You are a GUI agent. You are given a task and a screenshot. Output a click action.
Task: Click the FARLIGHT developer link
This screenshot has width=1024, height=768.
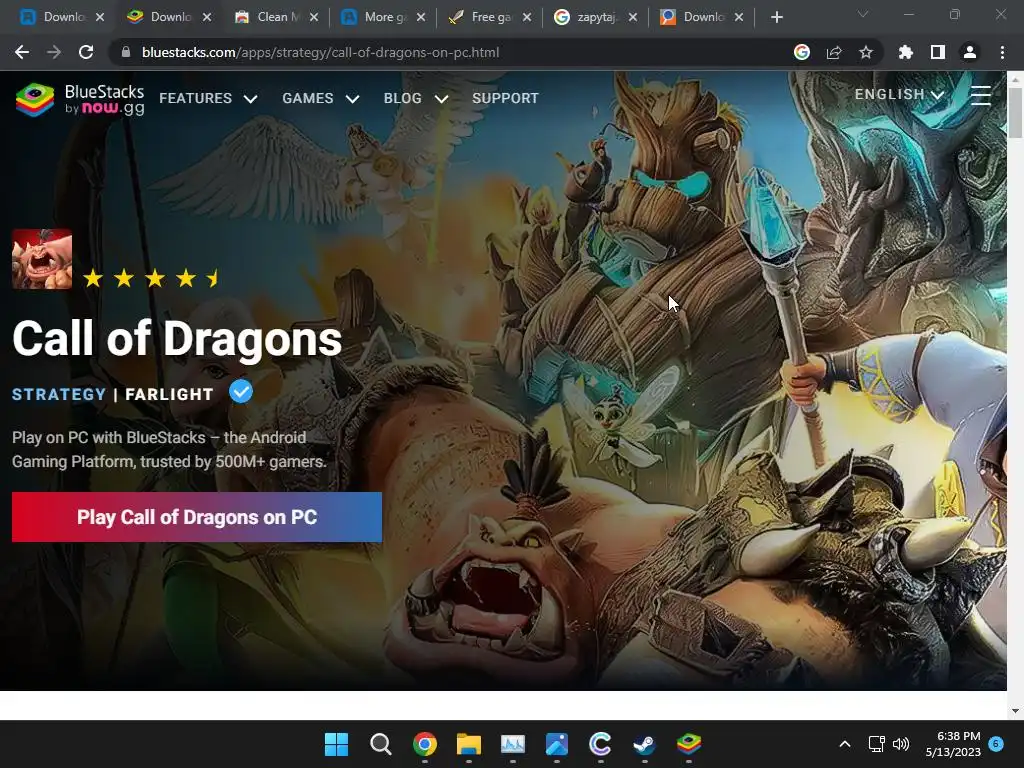pos(169,394)
